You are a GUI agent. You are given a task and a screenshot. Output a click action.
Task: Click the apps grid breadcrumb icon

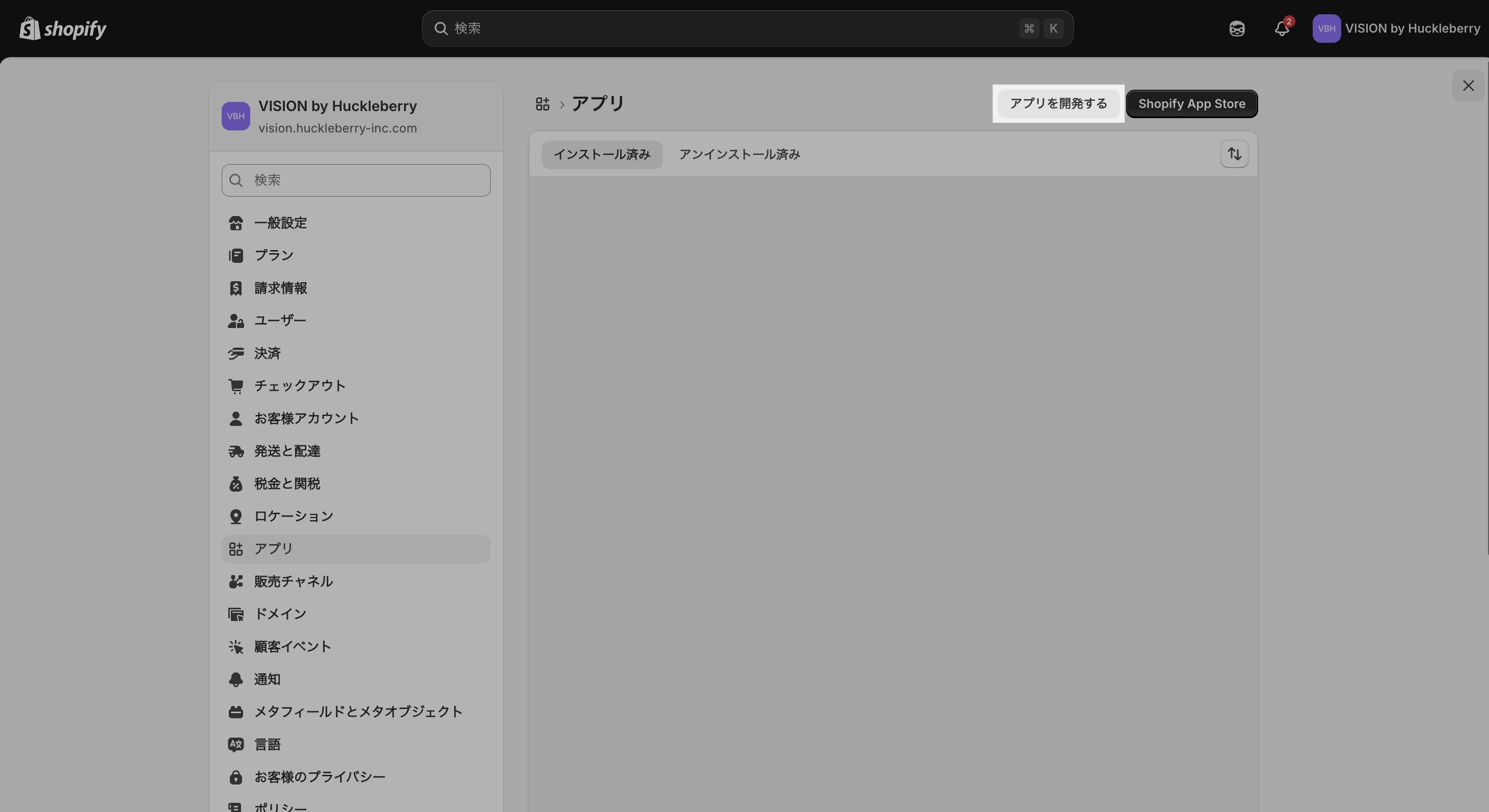coord(542,104)
